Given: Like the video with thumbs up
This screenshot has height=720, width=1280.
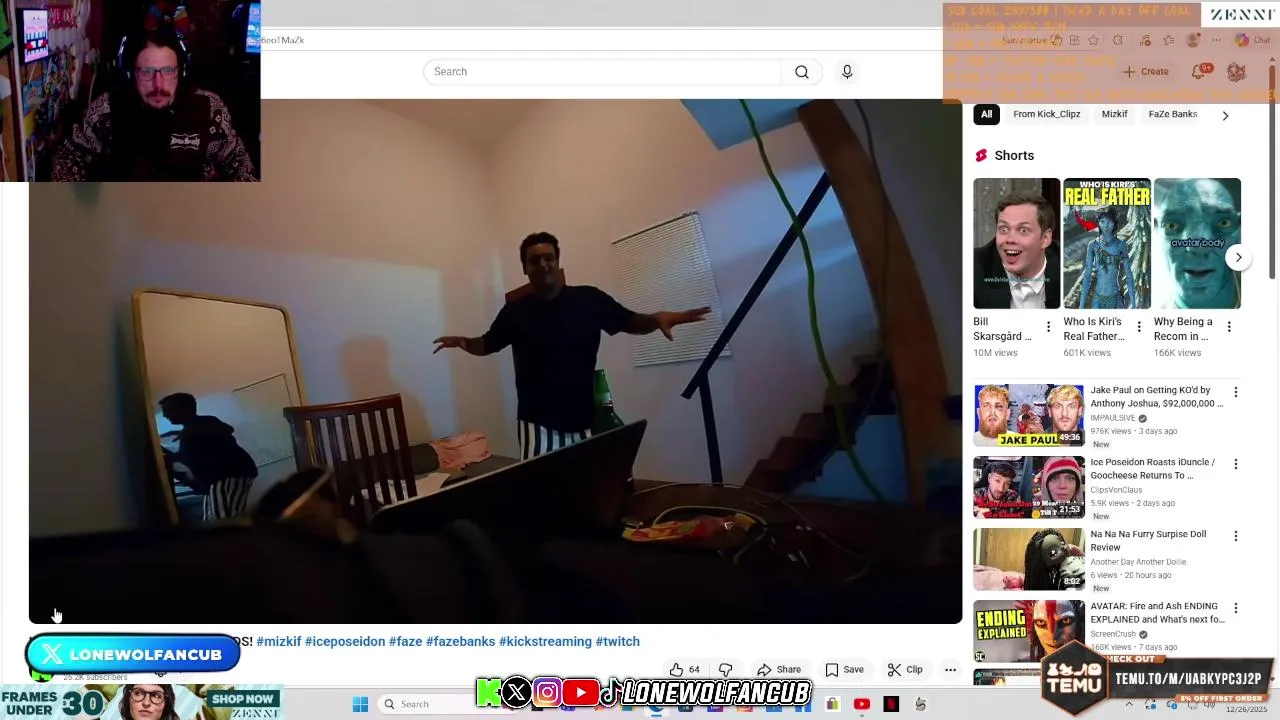Looking at the screenshot, I should (685, 670).
